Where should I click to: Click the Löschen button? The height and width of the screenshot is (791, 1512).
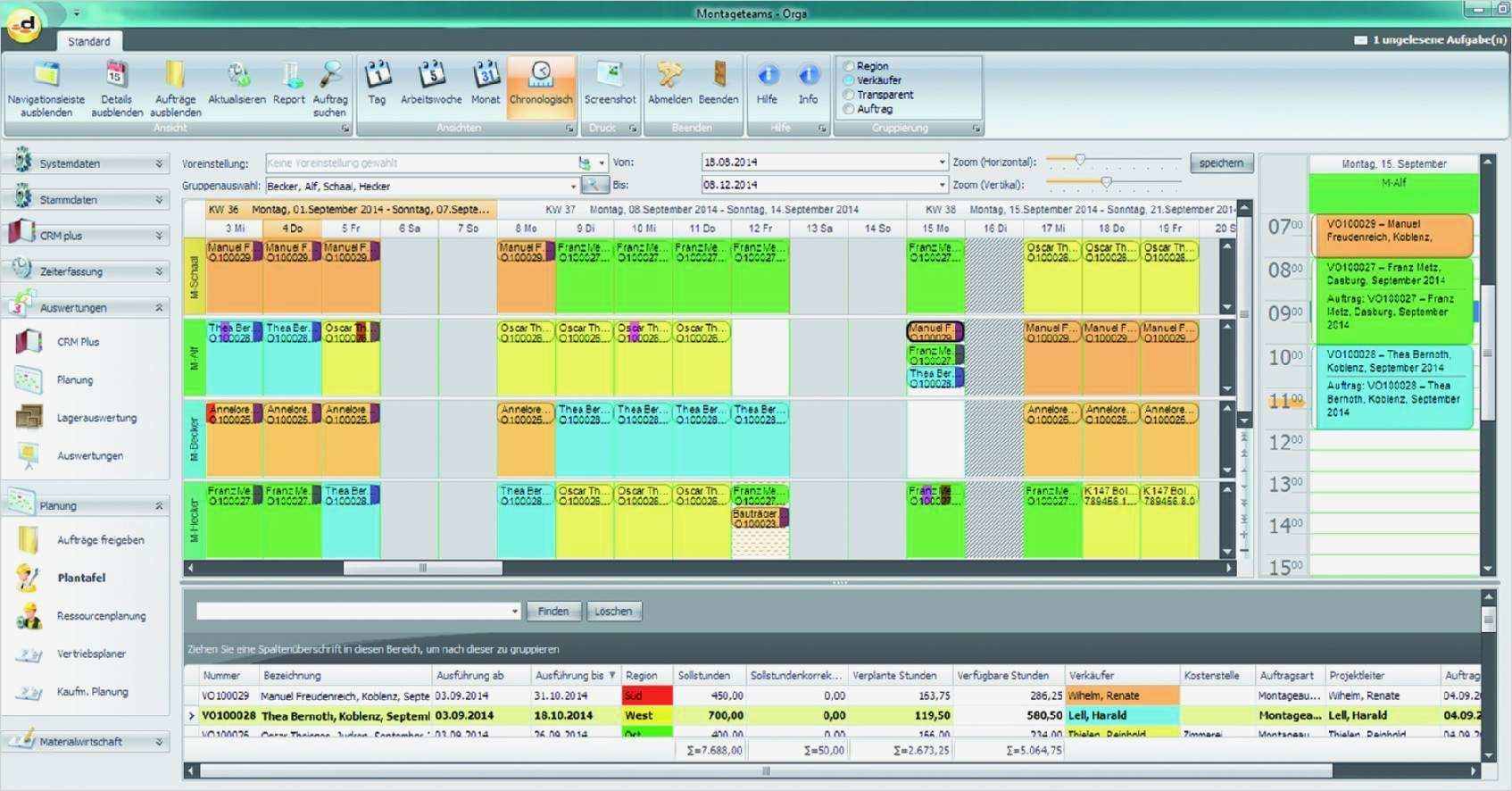[x=613, y=612]
